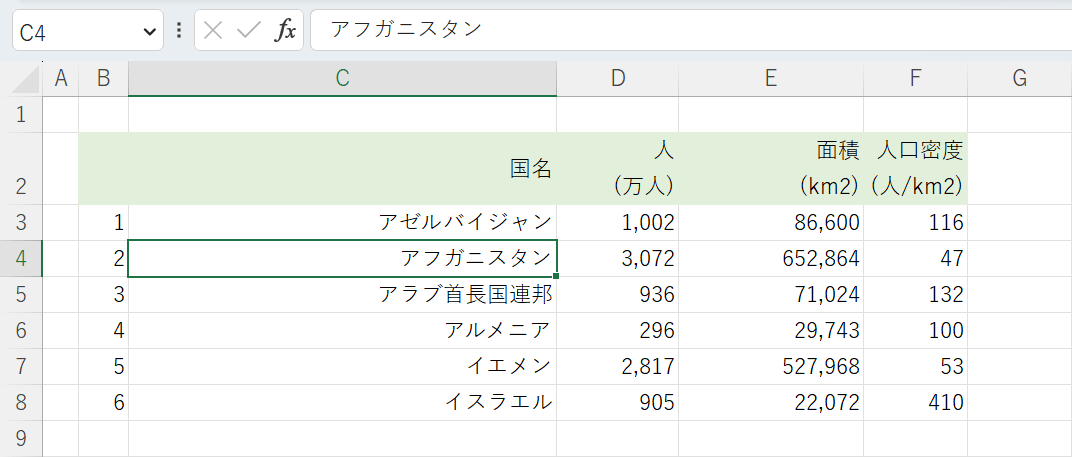This screenshot has height=457, width=1072.
Task: Select column F header
Action: (915, 79)
